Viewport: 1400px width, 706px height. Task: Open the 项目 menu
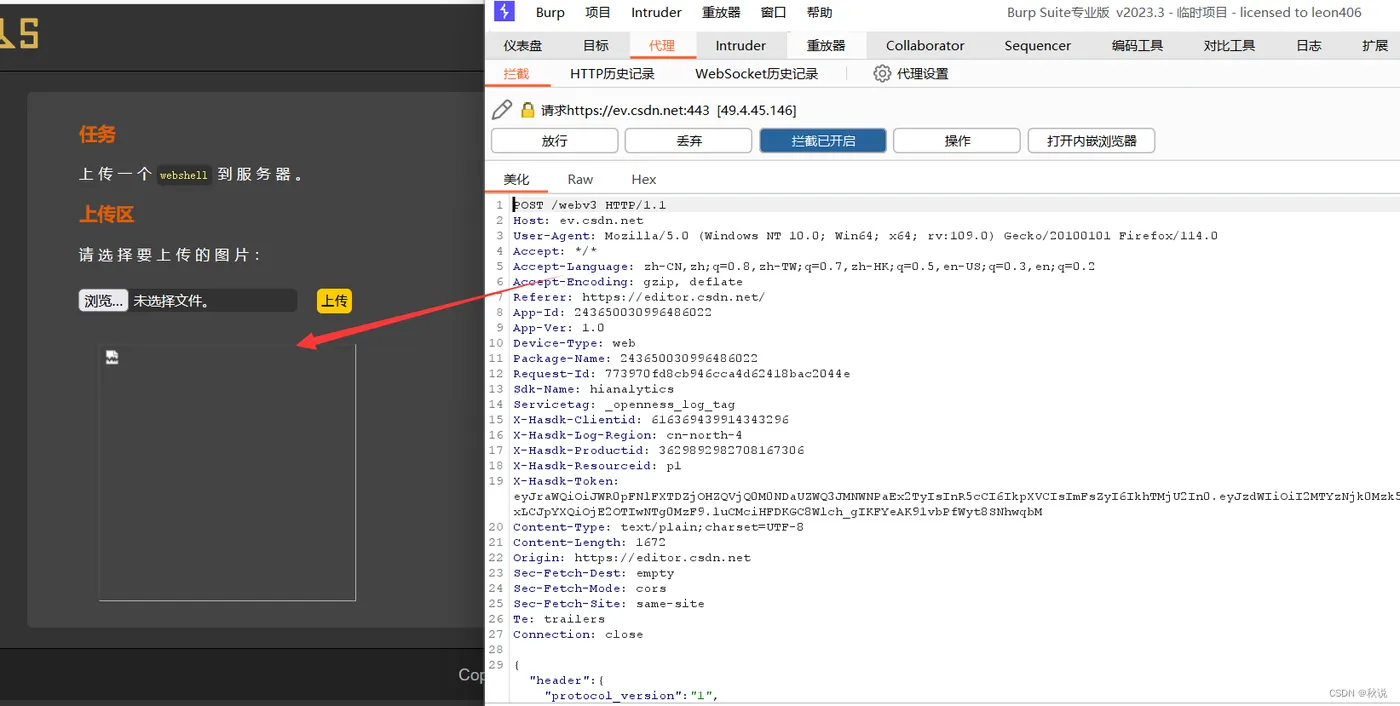[x=598, y=13]
